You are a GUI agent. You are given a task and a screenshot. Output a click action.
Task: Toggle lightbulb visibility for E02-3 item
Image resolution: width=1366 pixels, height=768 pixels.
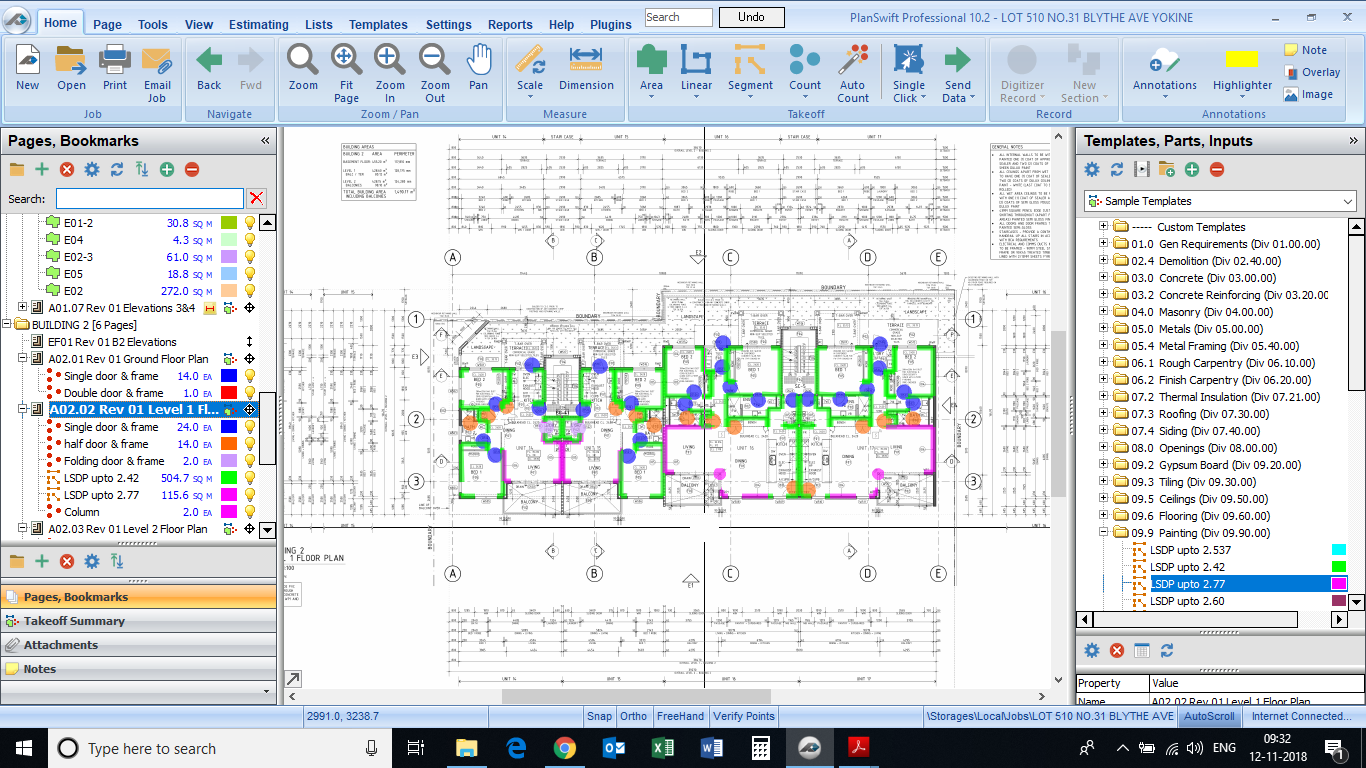pyautogui.click(x=250, y=257)
